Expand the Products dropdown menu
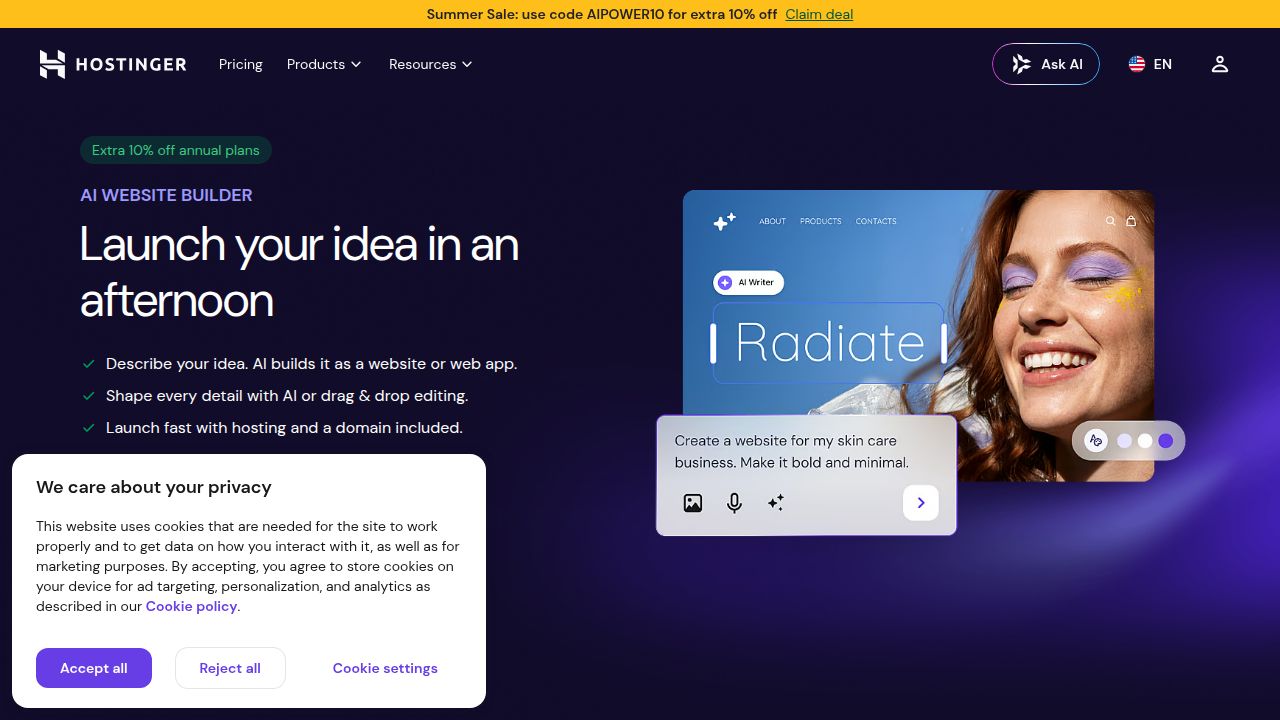 [x=324, y=64]
